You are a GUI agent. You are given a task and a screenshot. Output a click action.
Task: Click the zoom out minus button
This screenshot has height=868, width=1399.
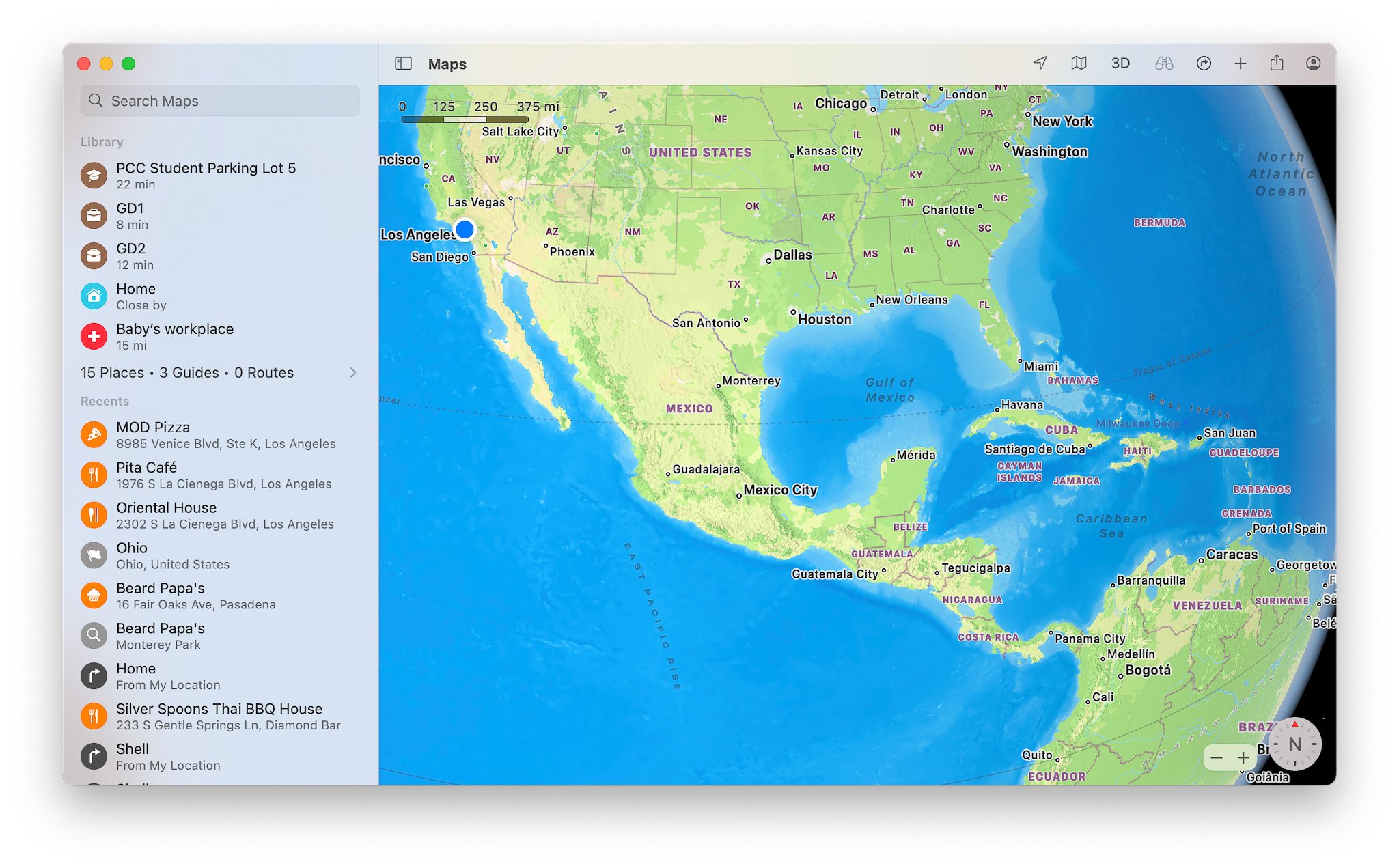click(x=1217, y=758)
